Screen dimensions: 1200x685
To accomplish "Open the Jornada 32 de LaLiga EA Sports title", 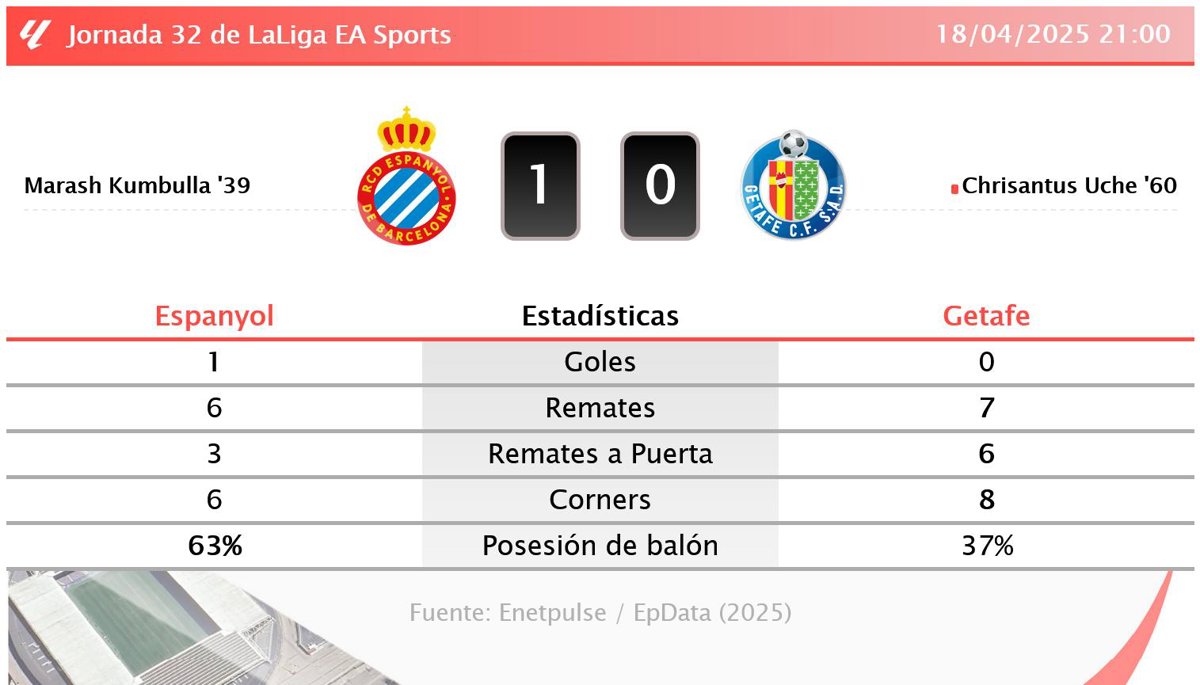I will pos(259,35).
